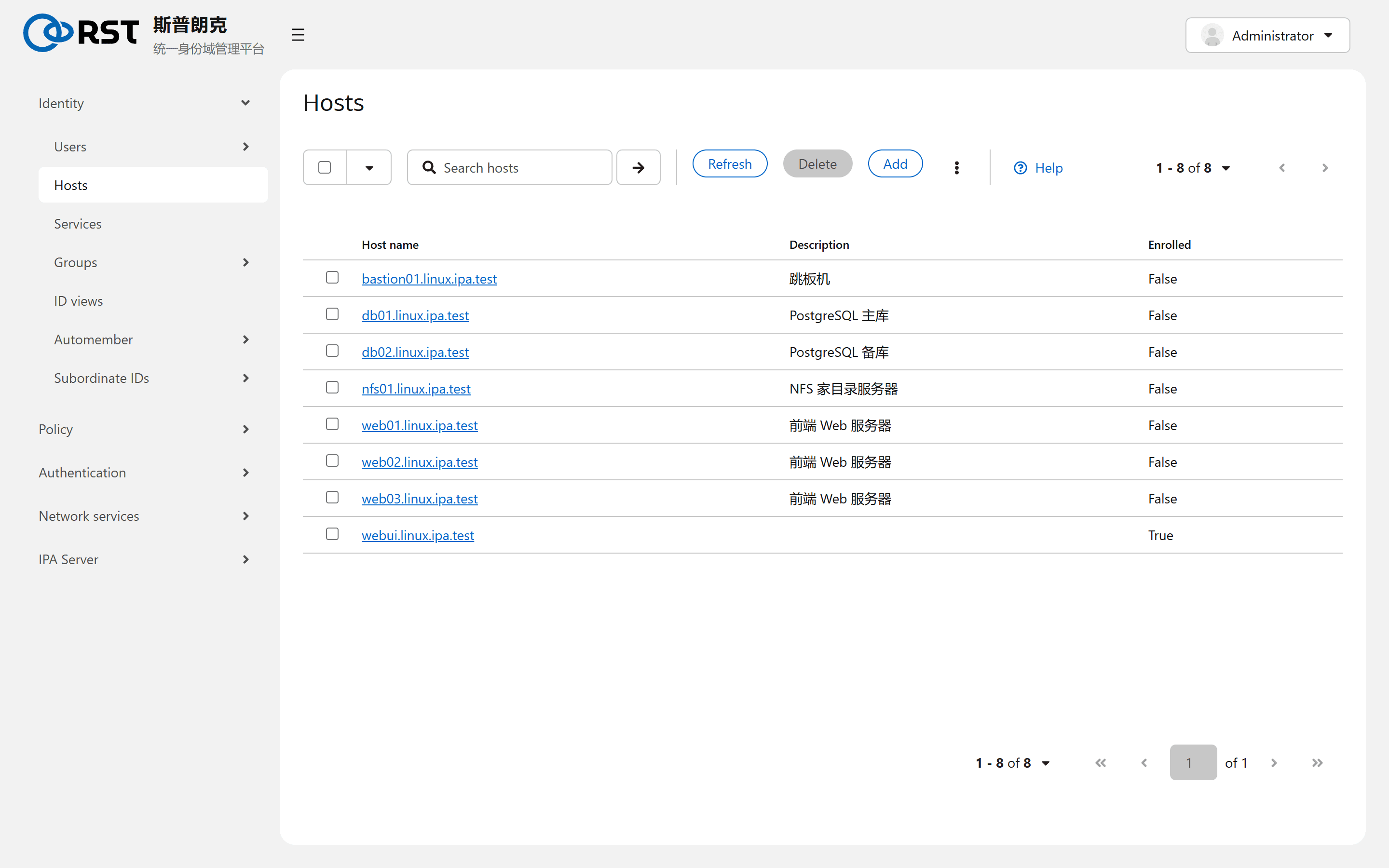
Task: Click the '跳板机' description cell
Action: click(x=809, y=278)
